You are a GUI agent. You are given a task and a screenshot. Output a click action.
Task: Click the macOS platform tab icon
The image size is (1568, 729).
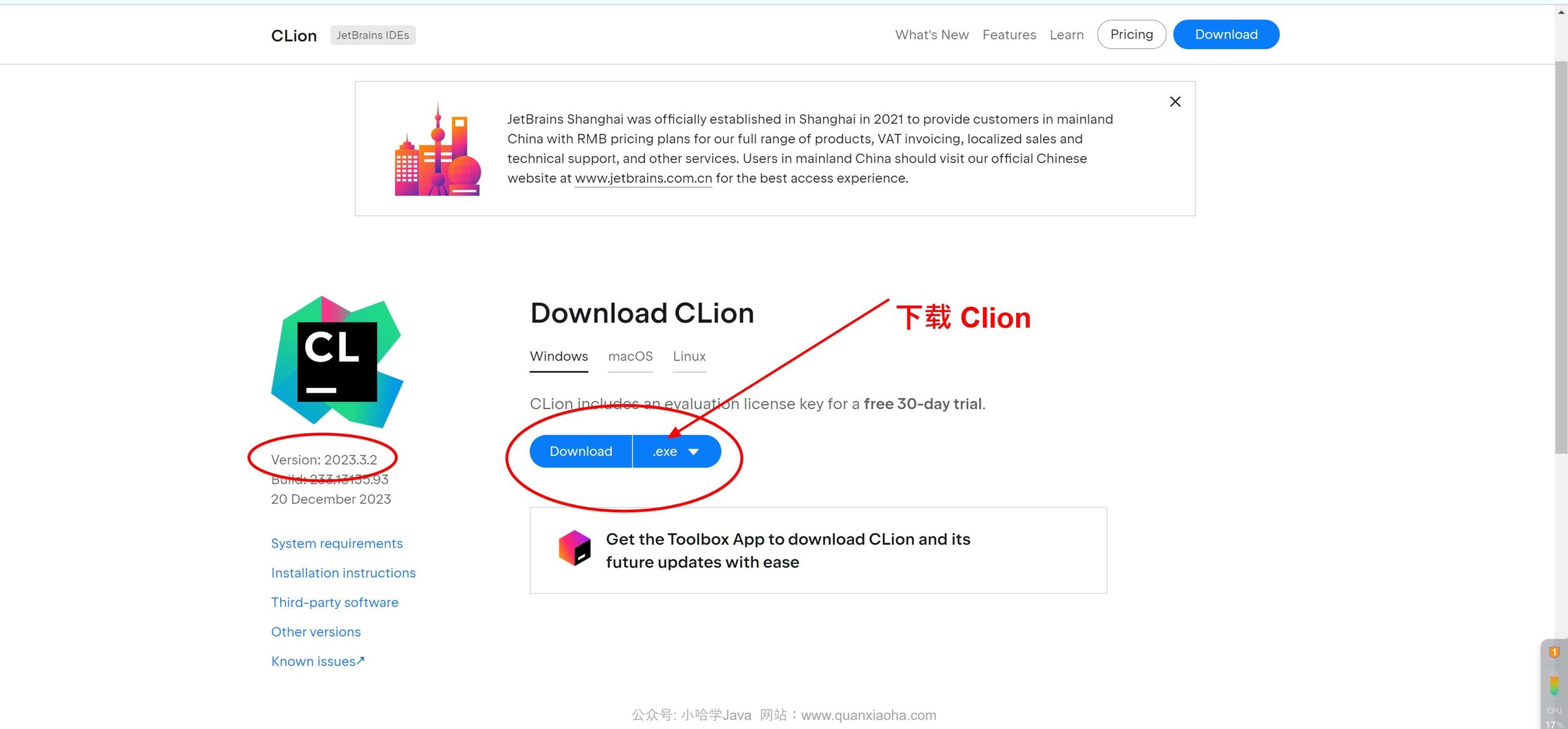pyautogui.click(x=630, y=356)
